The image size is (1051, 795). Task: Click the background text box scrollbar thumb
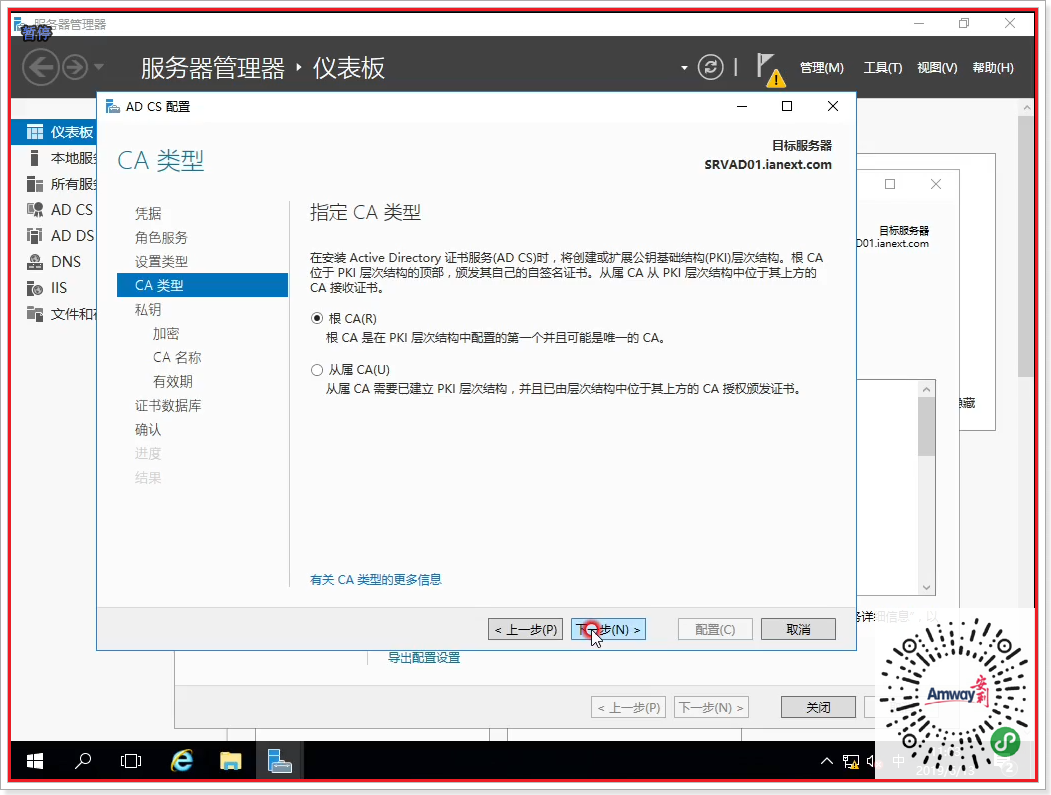pos(926,426)
